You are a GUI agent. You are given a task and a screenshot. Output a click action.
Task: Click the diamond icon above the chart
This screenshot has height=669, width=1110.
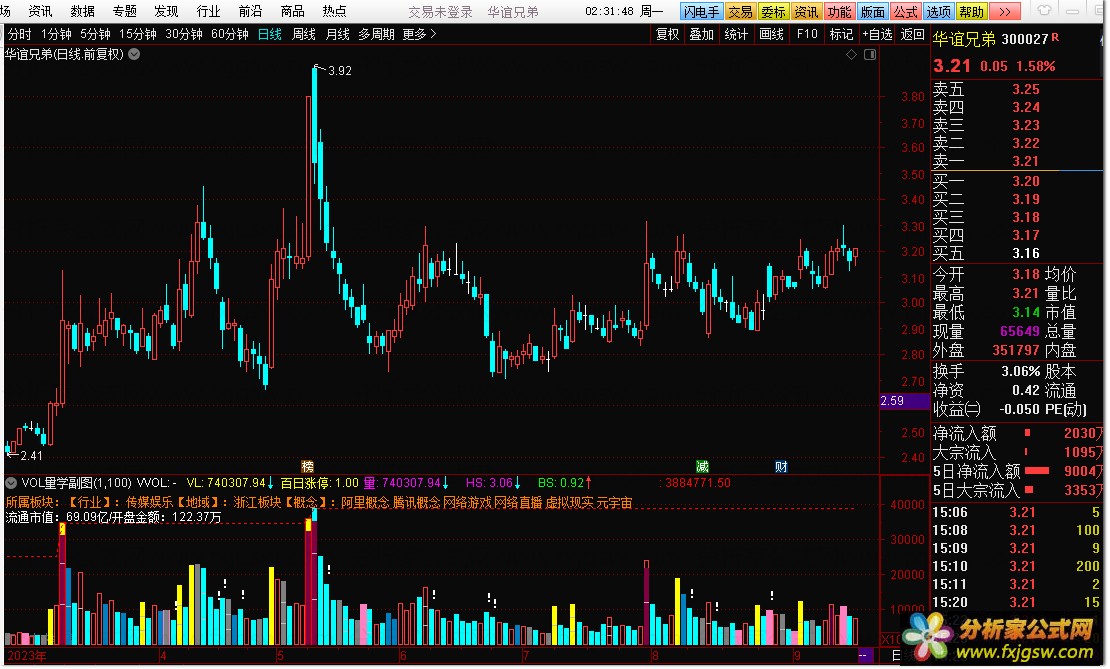[x=852, y=55]
